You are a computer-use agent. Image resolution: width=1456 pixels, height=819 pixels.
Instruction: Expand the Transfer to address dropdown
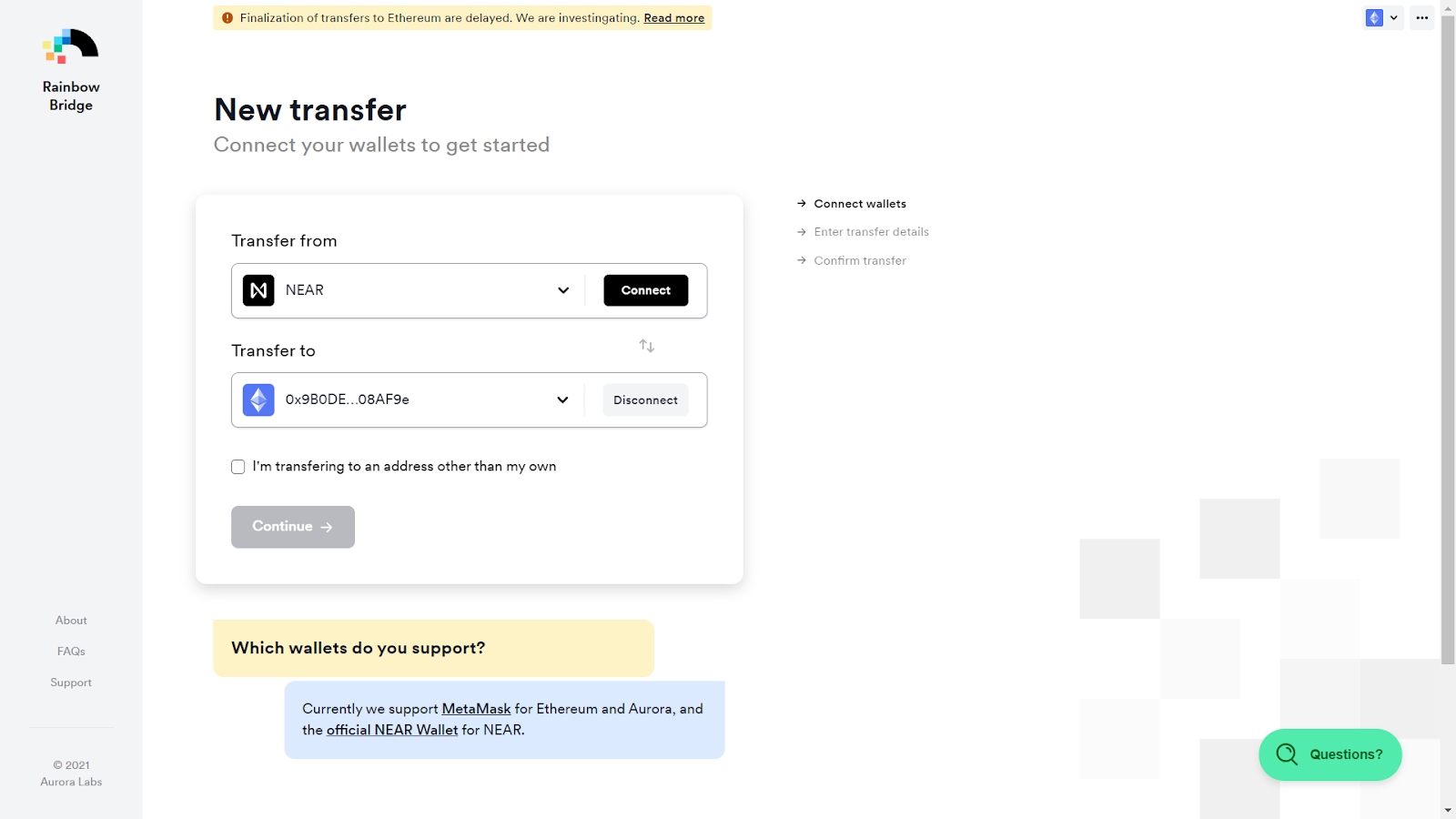tap(563, 400)
